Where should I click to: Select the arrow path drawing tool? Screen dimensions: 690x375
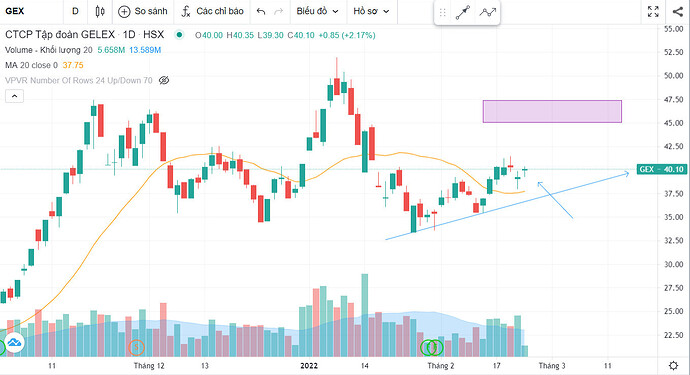click(488, 12)
